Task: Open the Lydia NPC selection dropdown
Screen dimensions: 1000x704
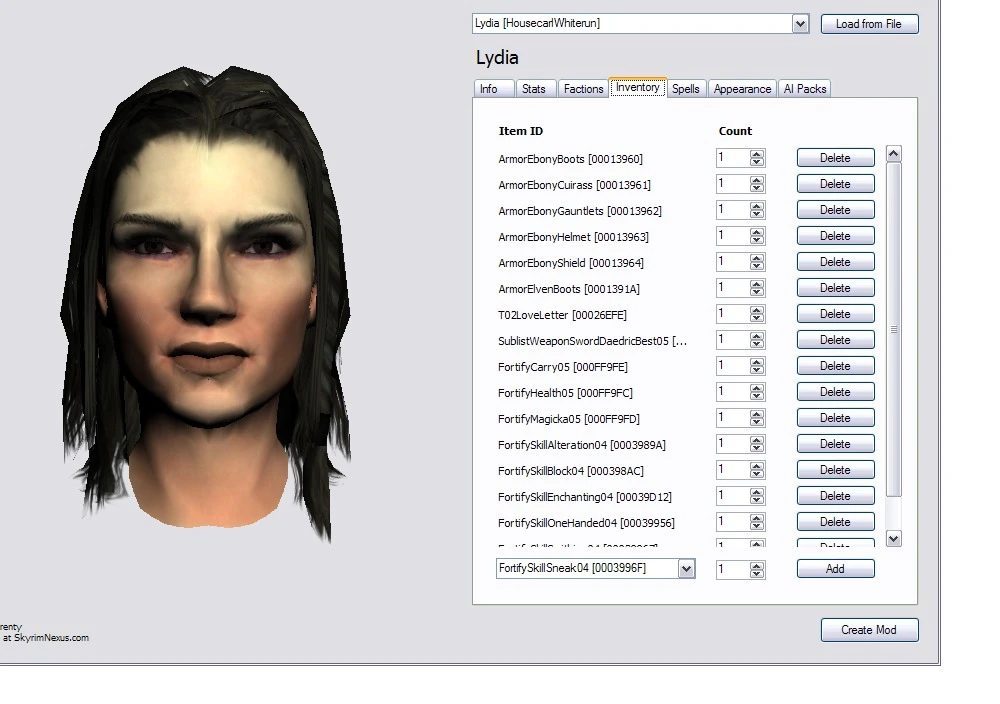Action: click(x=800, y=24)
